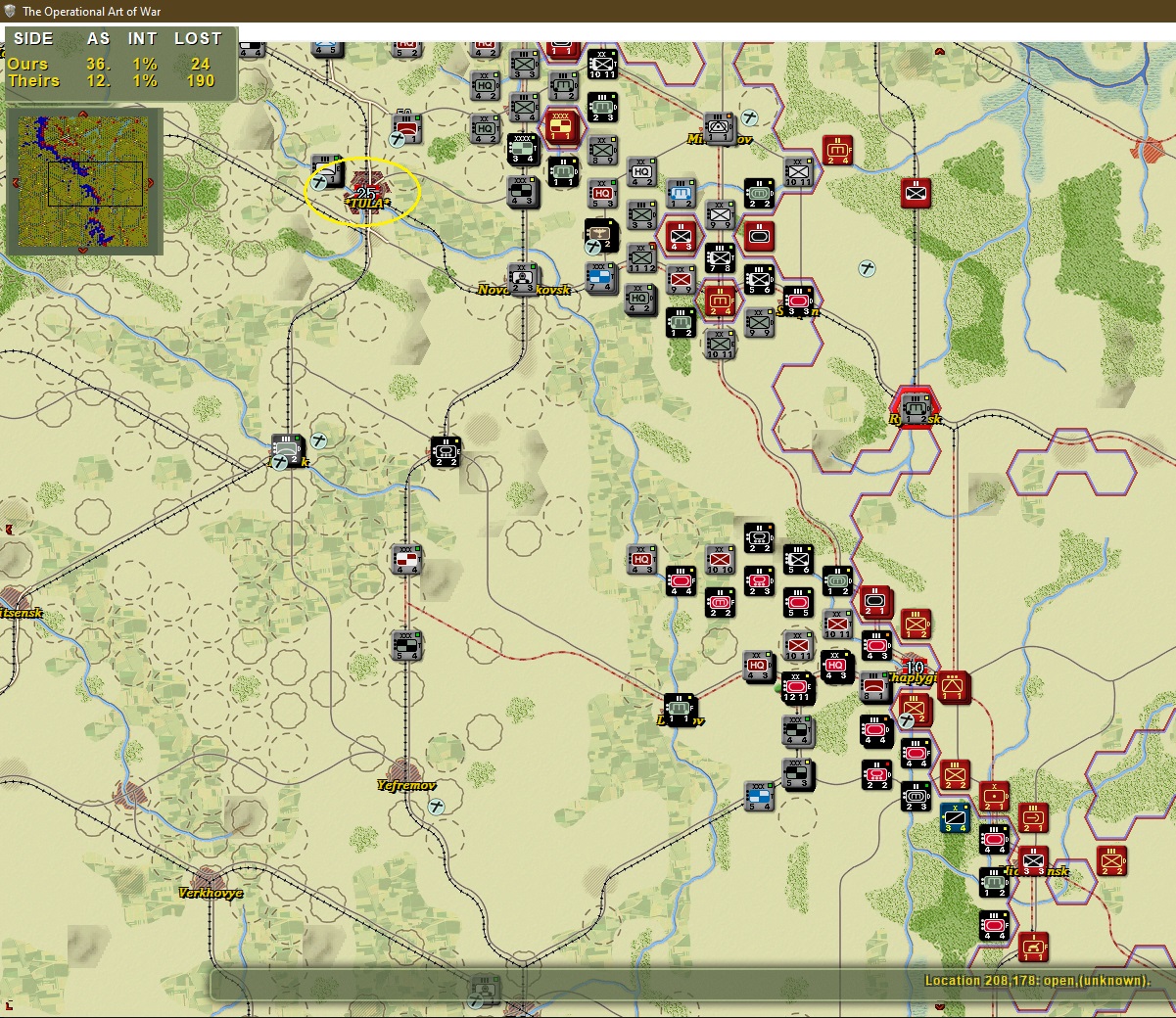Select the black unit 2-2 on western railway
Screen dimensions: 1176x1018
[x=445, y=451]
